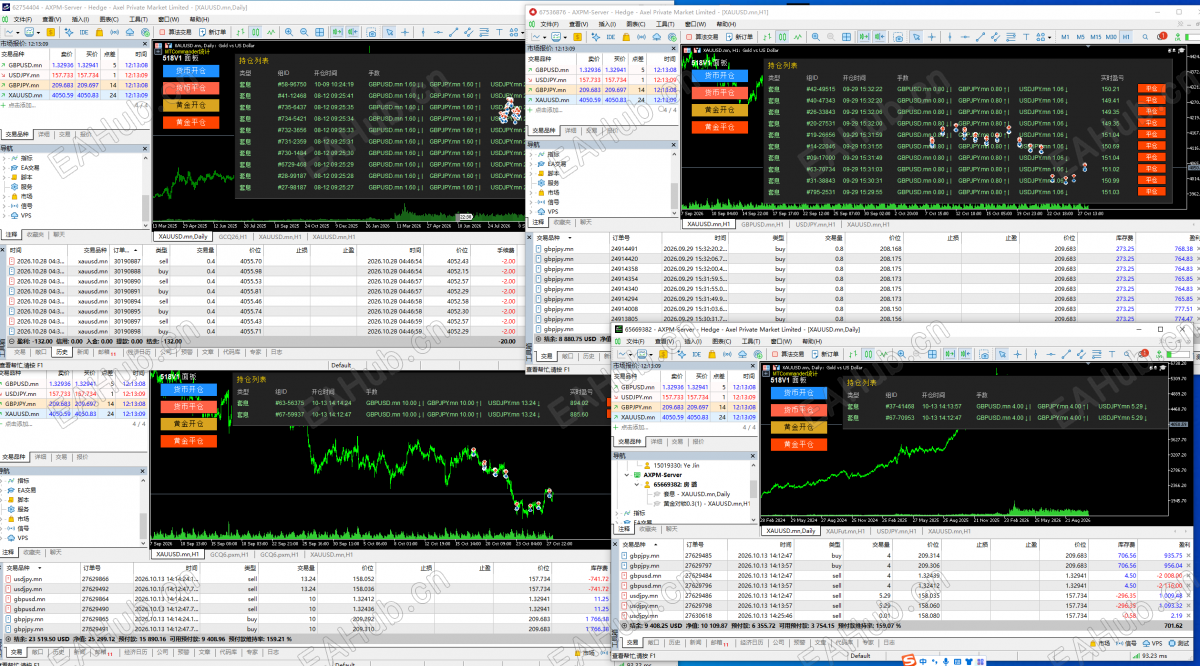This screenshot has height=666, width=1200.
Task: Select order 24914491 in the 67536876 trade table
Action: coord(865,248)
